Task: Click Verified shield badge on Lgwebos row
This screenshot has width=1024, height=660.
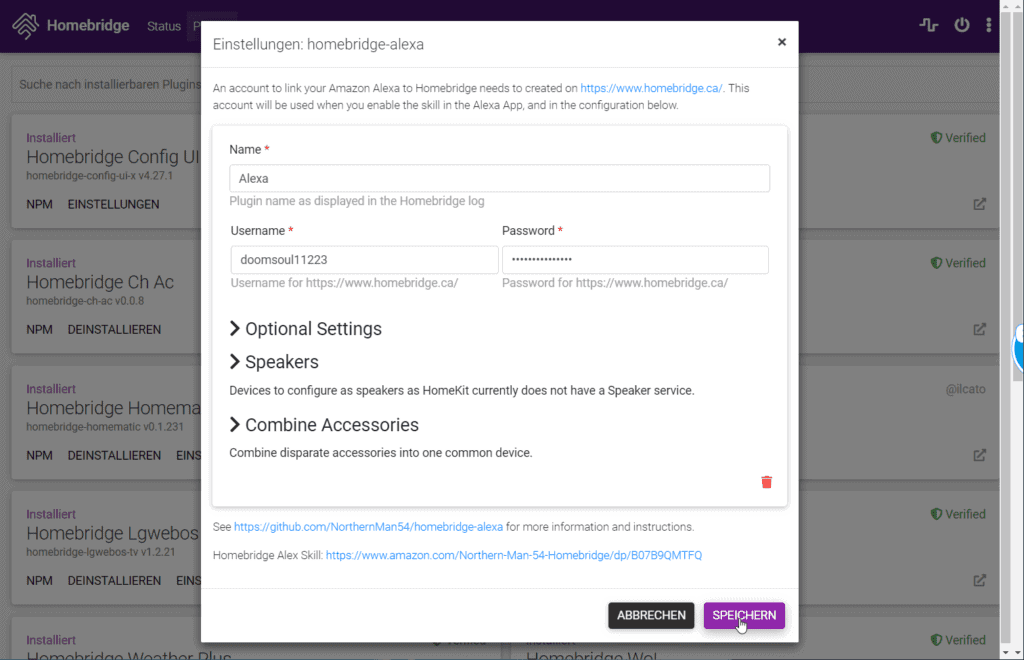Action: point(958,514)
